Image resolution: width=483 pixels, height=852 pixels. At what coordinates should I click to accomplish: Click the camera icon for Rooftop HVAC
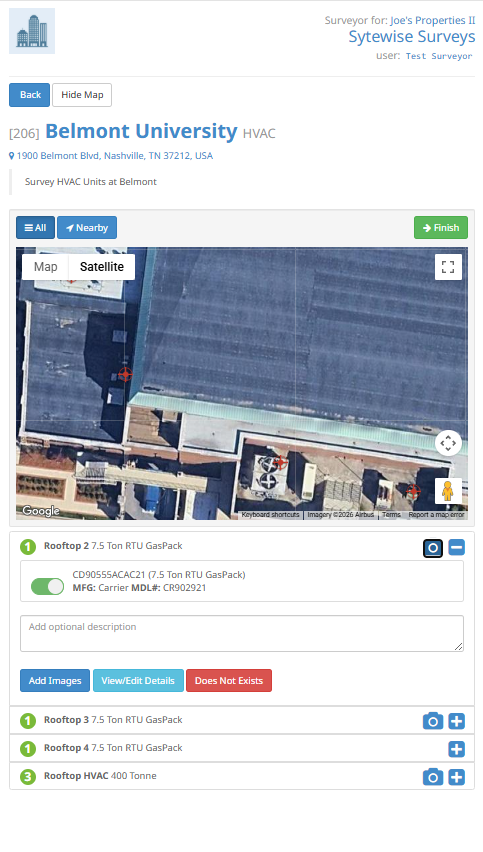tap(433, 777)
